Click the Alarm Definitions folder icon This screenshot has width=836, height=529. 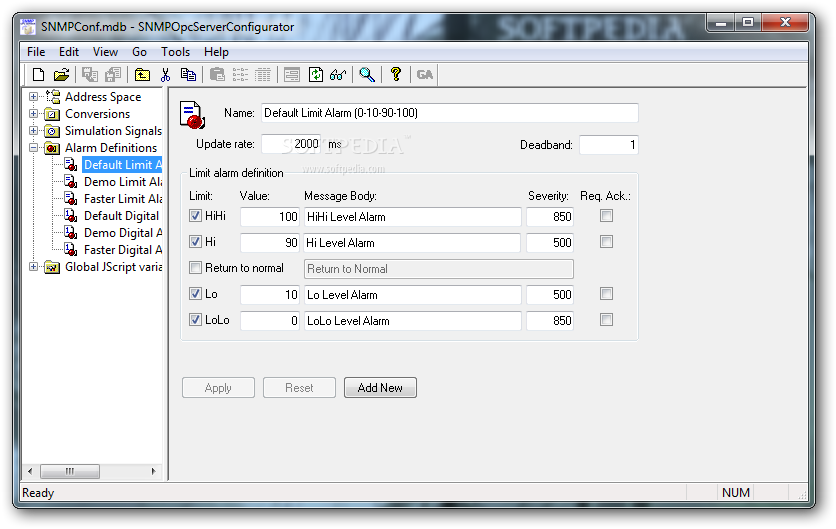coord(52,148)
